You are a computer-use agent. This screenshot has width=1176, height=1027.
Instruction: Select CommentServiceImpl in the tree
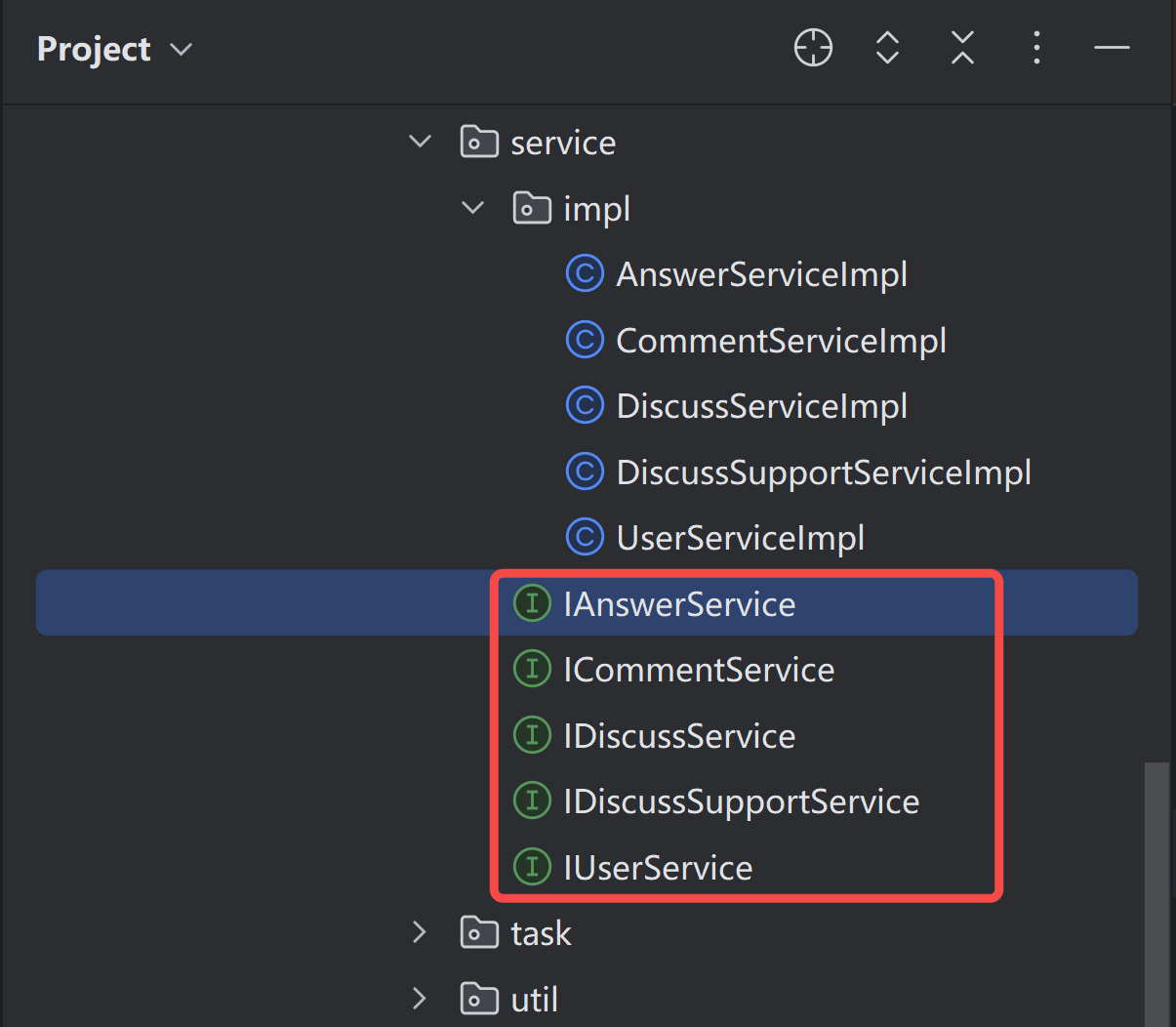(781, 341)
